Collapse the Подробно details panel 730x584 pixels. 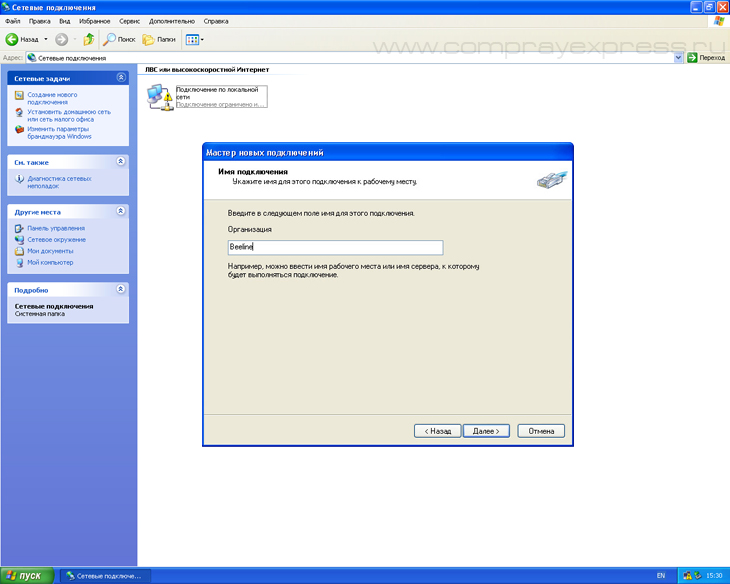coord(121,289)
